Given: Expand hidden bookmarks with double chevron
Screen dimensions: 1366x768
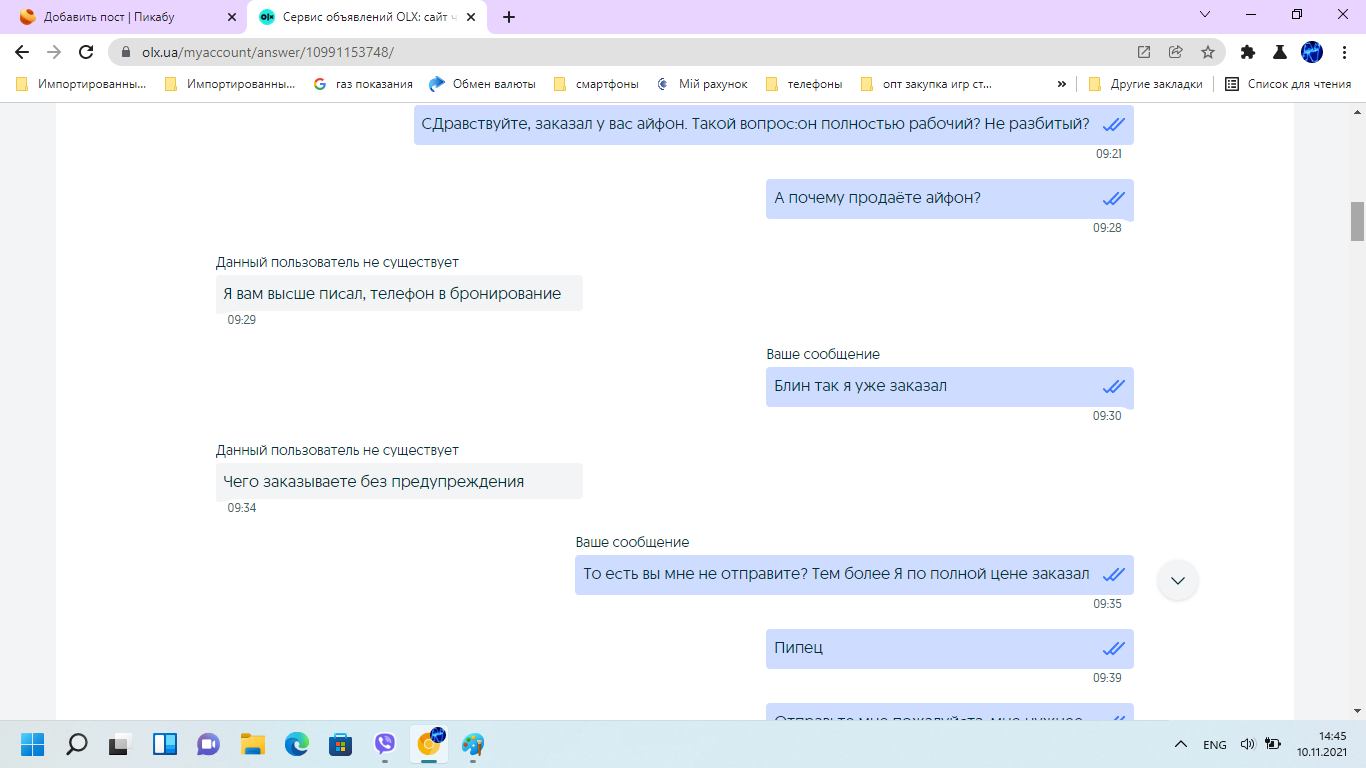Looking at the screenshot, I should pyautogui.click(x=1061, y=84).
